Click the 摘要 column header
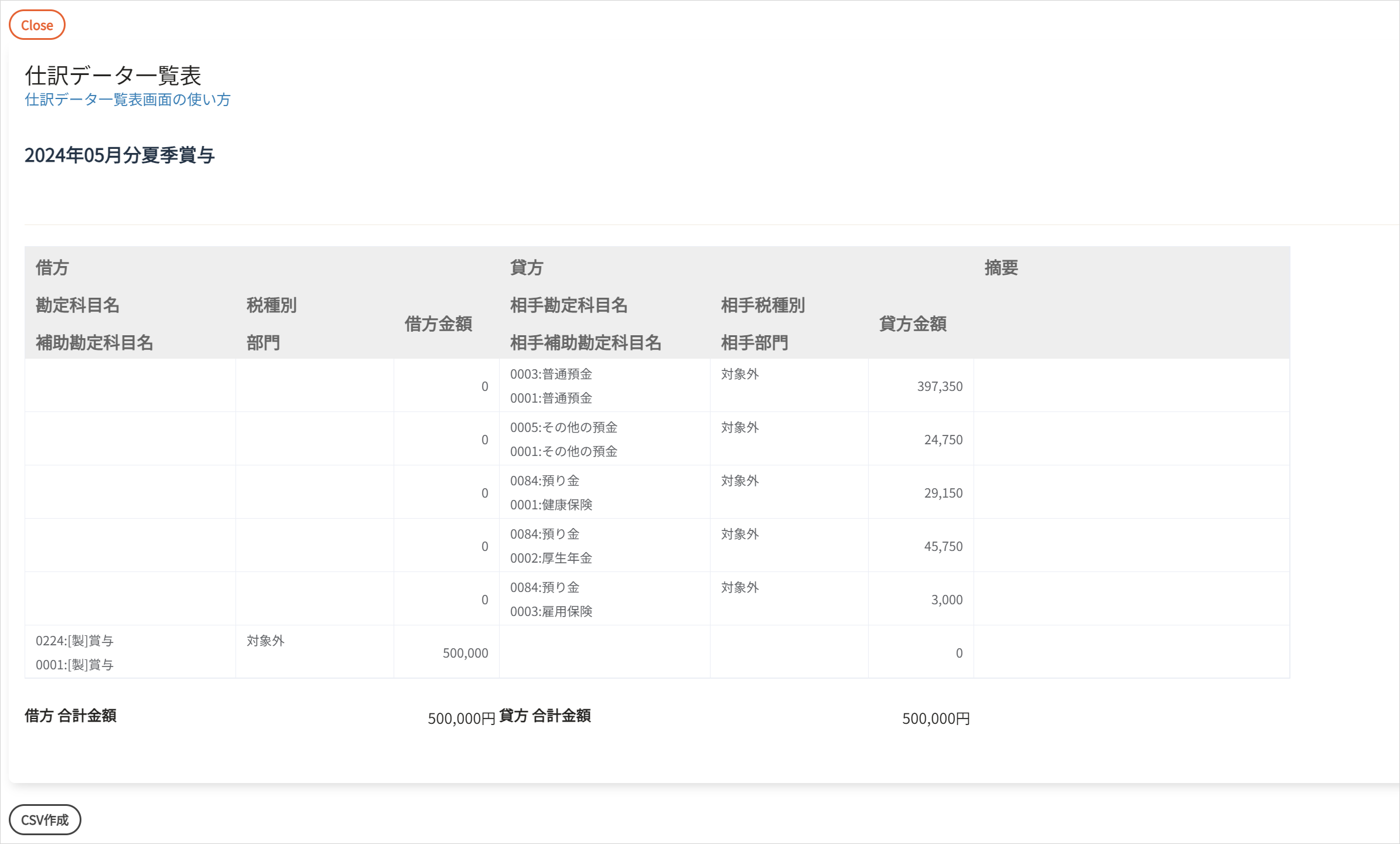 (x=1001, y=268)
